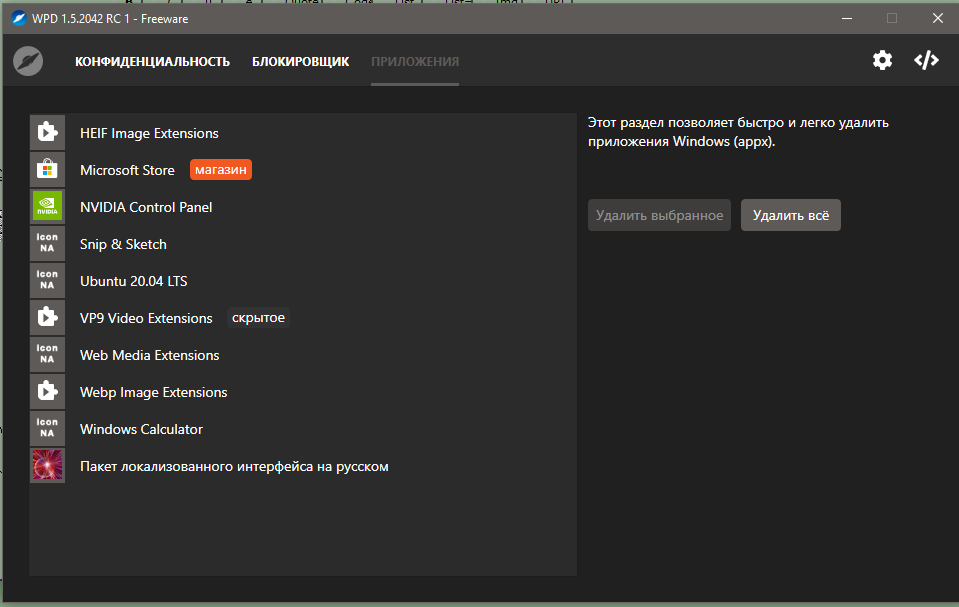Select Пакет локализованного интерфейса на русском text
Viewport: 959px width, 607px height.
pyautogui.click(x=234, y=466)
